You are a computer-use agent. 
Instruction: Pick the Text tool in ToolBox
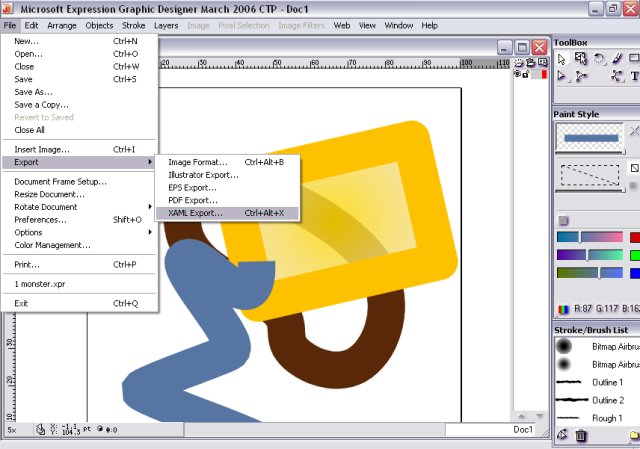(x=634, y=76)
